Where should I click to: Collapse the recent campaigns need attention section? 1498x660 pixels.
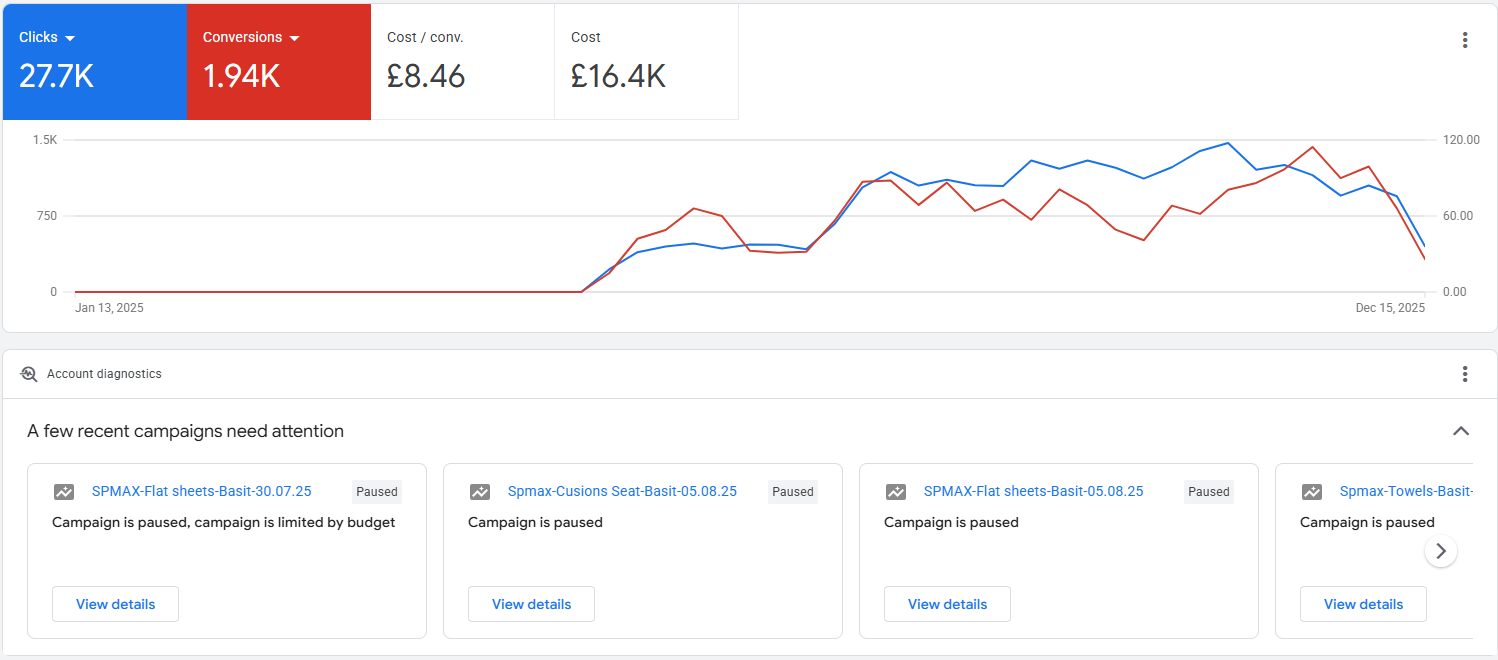click(x=1460, y=431)
